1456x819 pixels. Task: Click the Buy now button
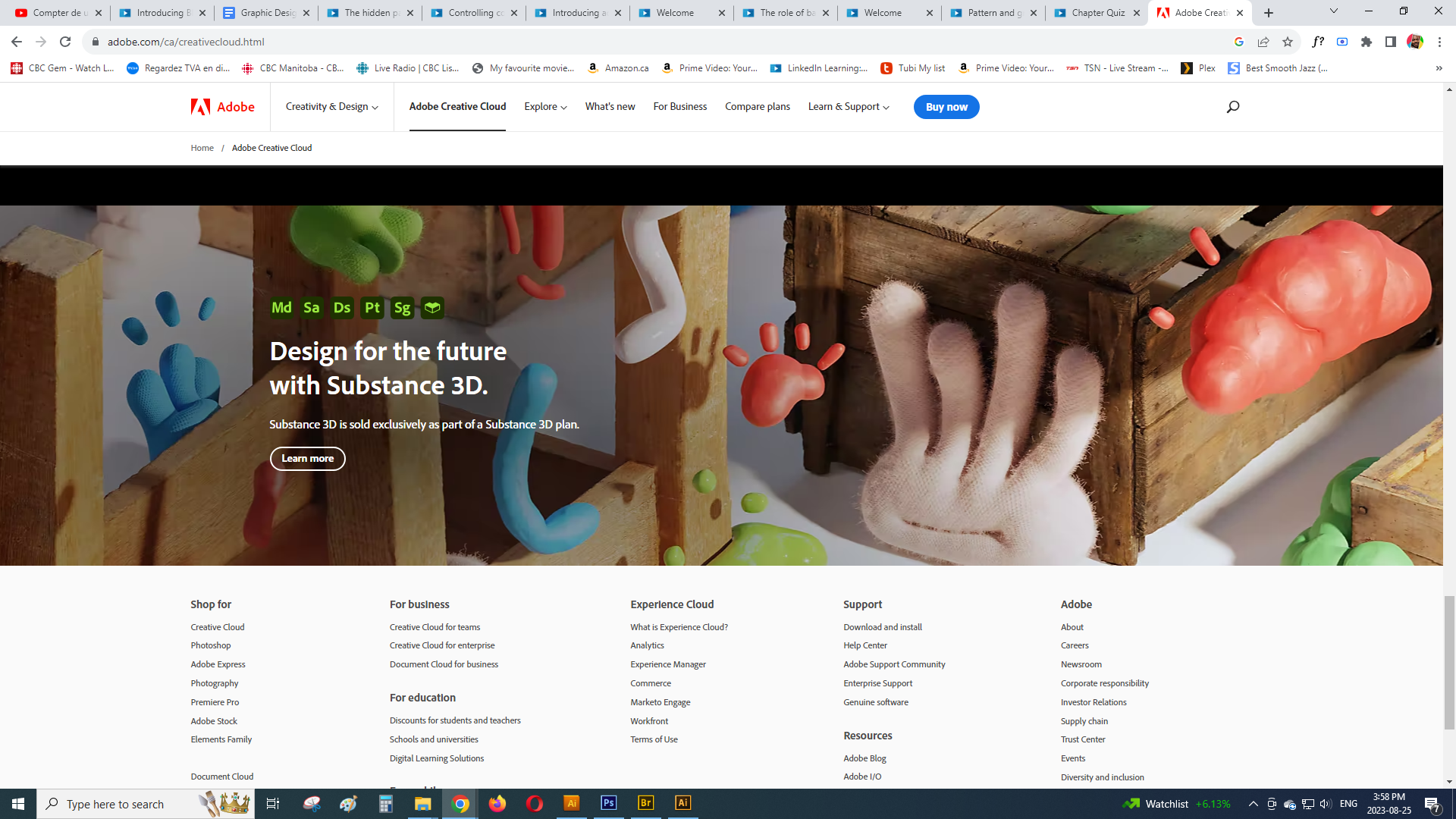946,107
